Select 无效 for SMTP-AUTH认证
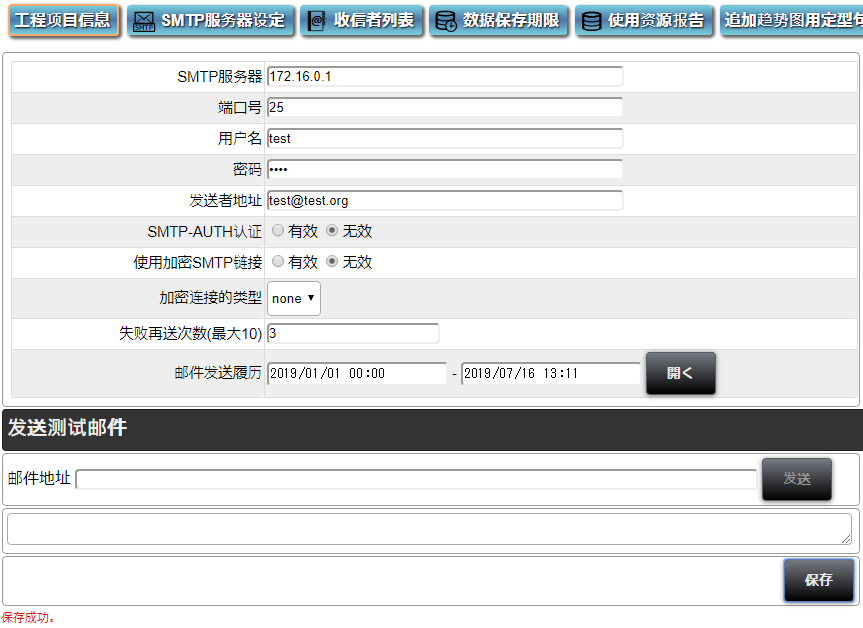The height and width of the screenshot is (628, 863). [332, 231]
